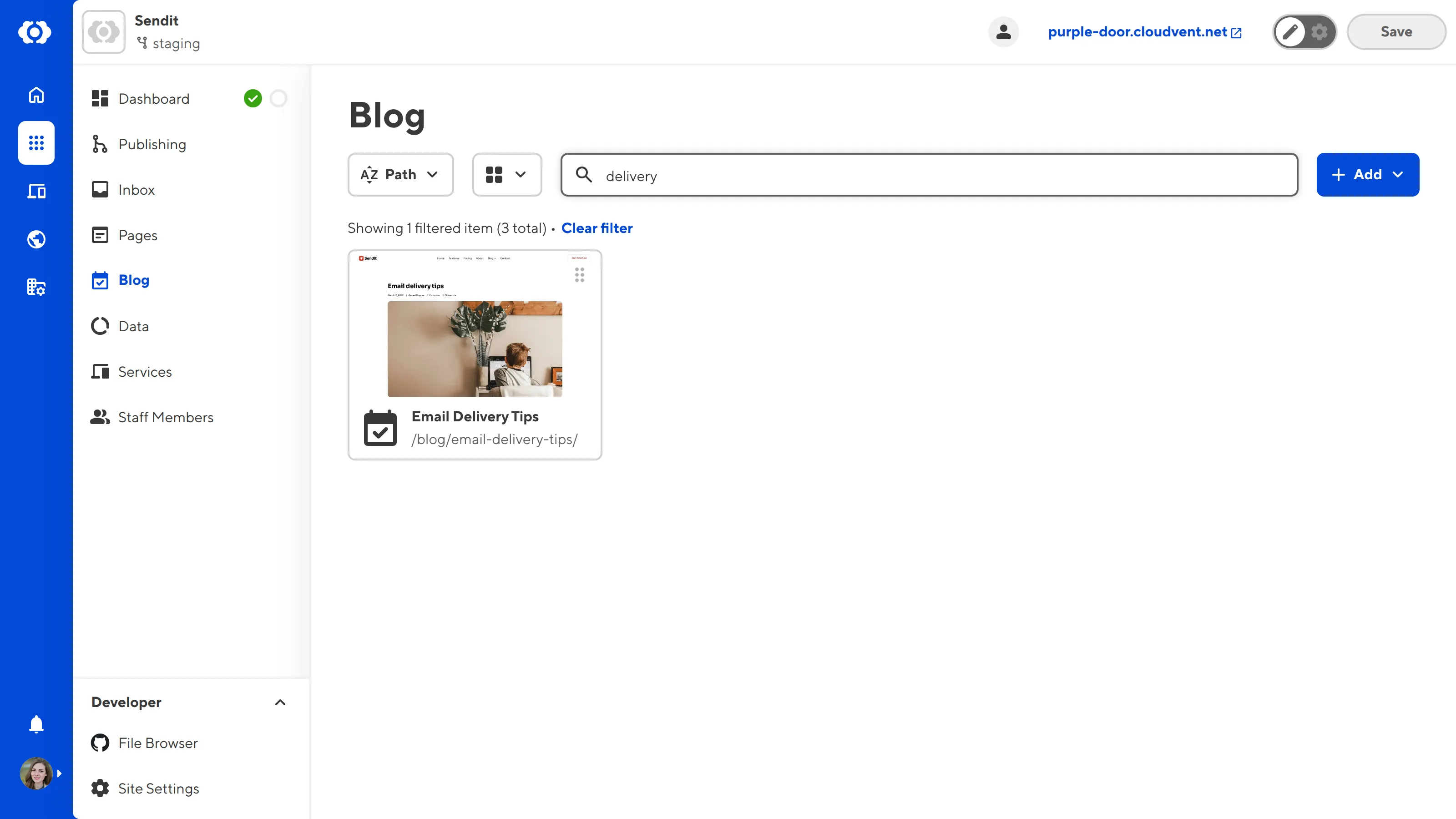
Task: Open notifications via the bell icon
Action: click(35, 724)
